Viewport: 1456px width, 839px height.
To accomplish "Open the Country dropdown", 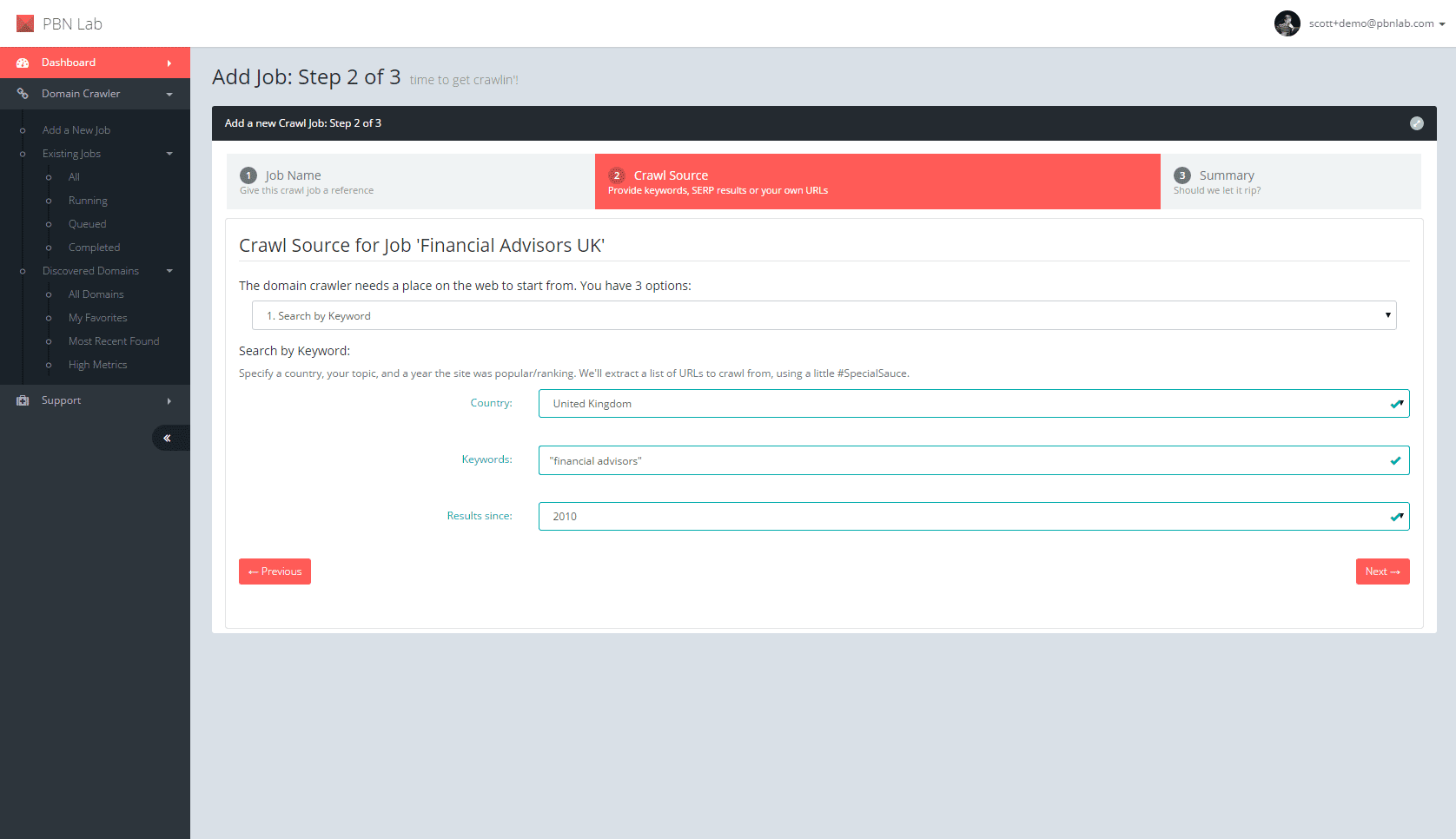I will click(973, 404).
